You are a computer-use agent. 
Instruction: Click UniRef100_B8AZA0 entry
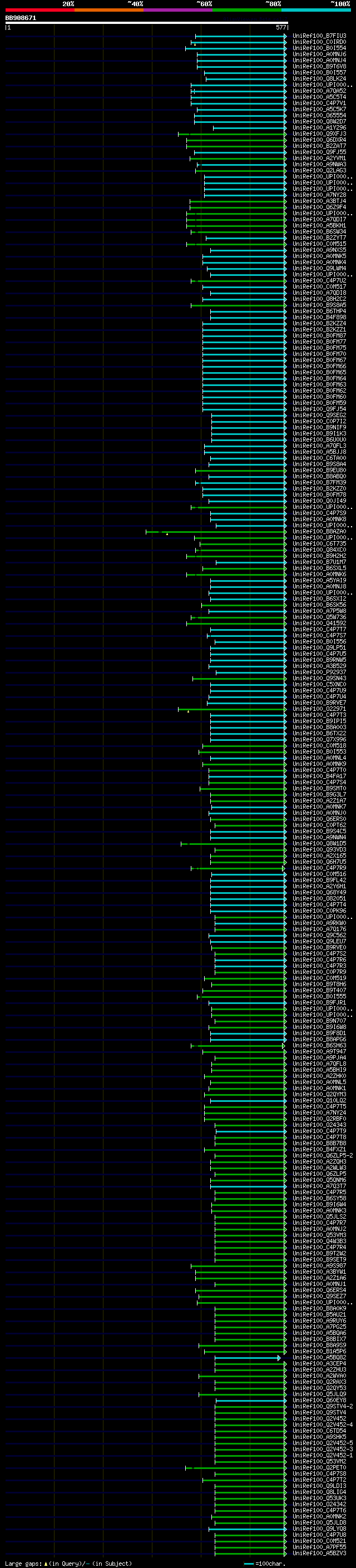pos(319,531)
